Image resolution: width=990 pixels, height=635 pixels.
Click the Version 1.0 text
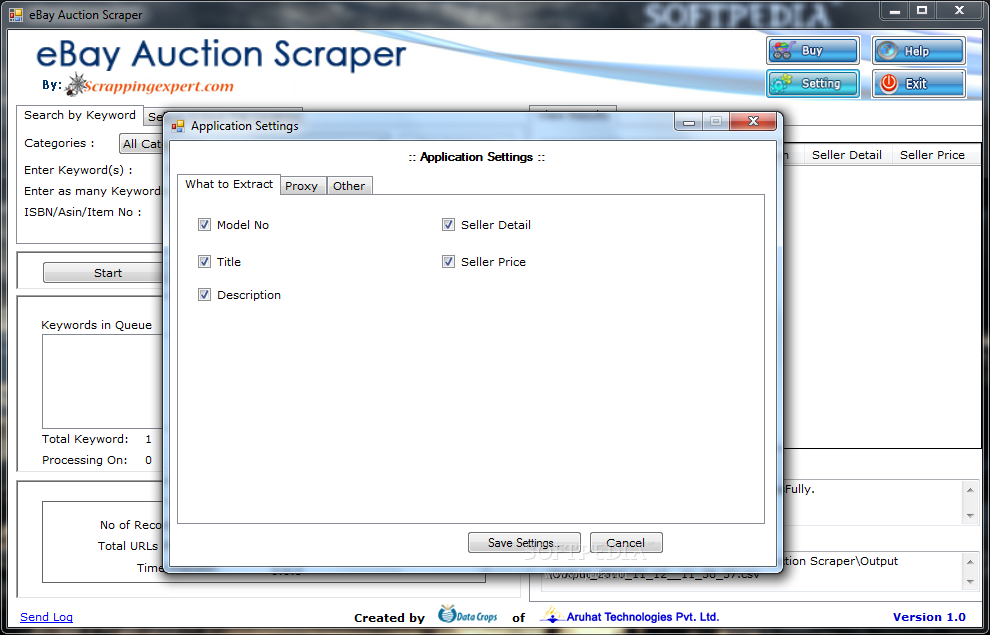[x=929, y=617]
